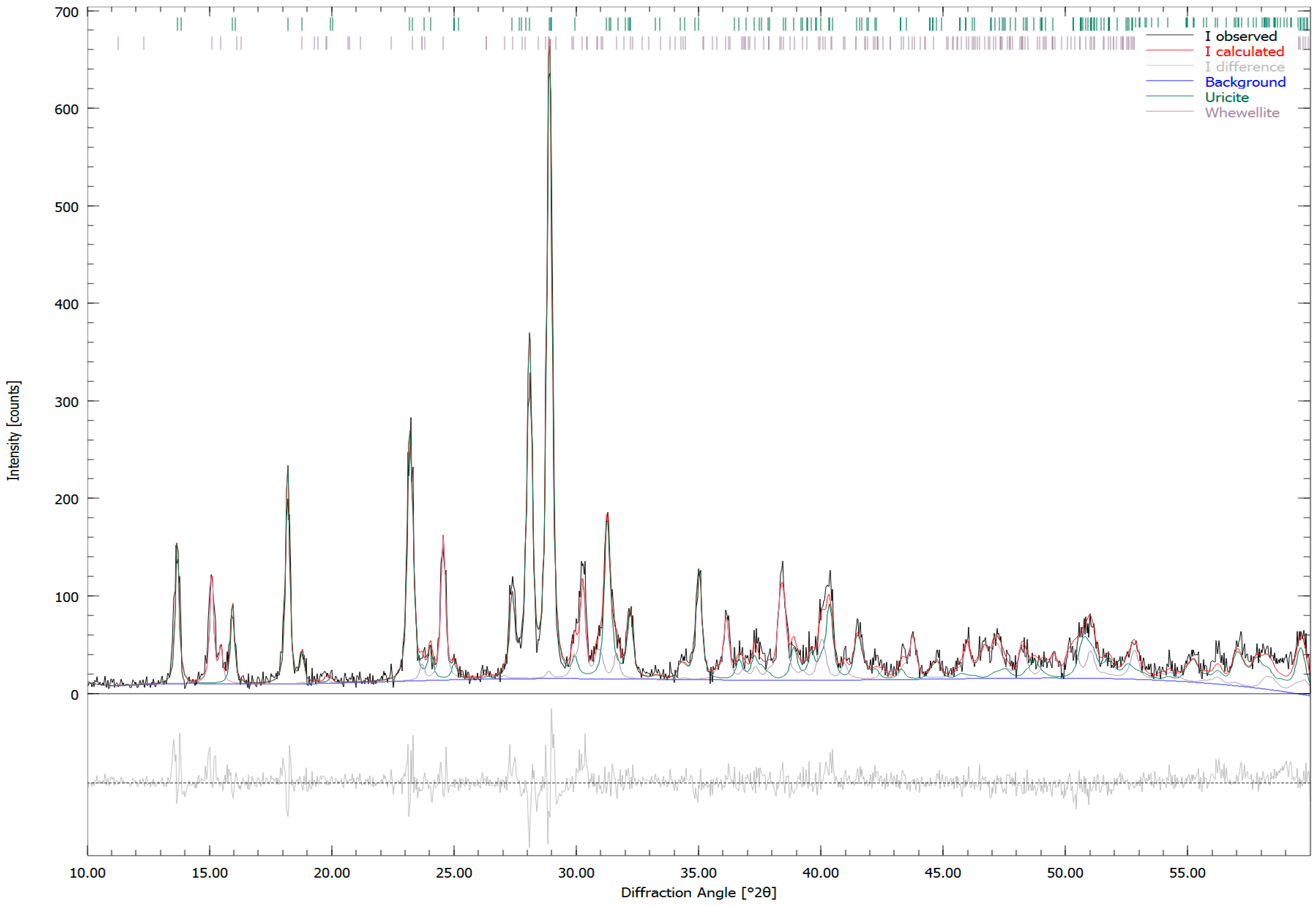Click the 600 intensity axis label
This screenshot has width=1316, height=906.
66,109
